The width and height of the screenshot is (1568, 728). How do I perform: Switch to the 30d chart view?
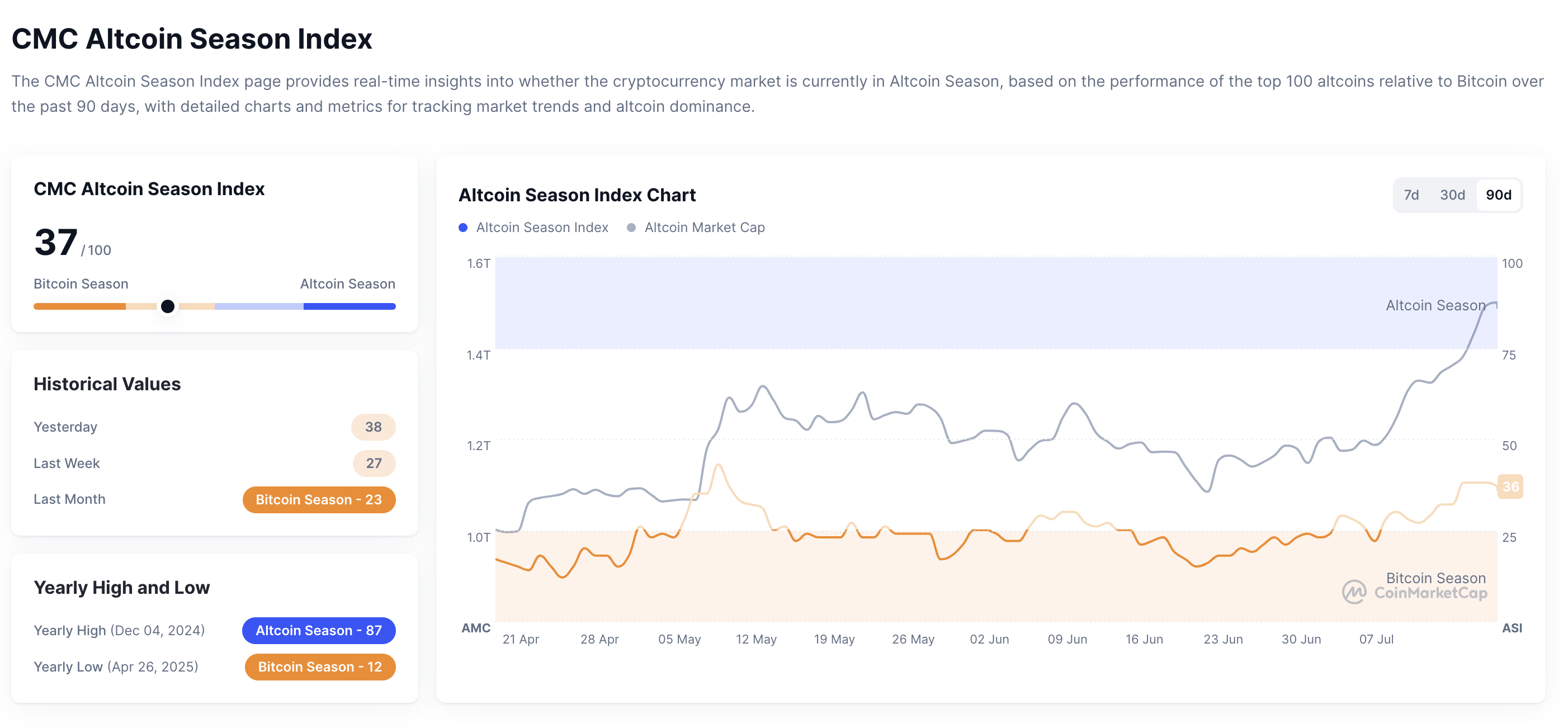[x=1454, y=195]
